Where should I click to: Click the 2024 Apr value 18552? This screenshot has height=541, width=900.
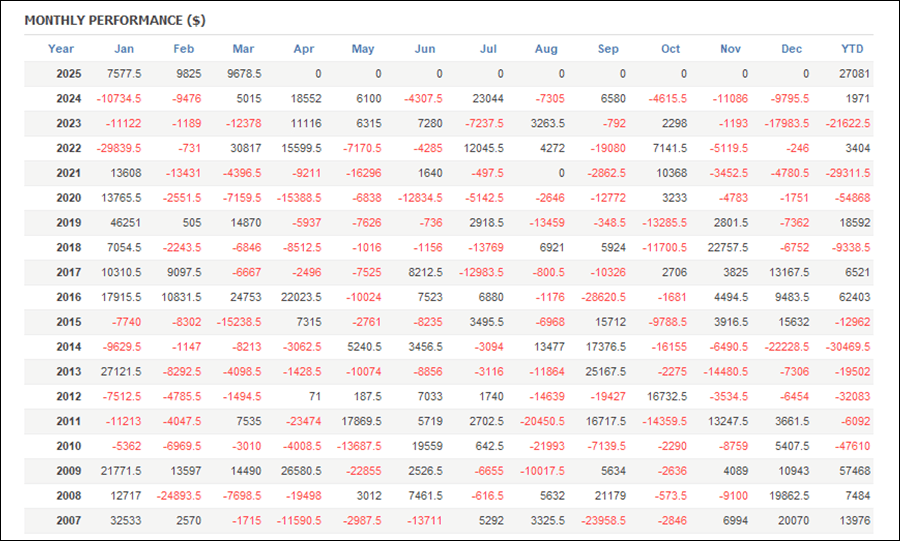[x=306, y=99]
